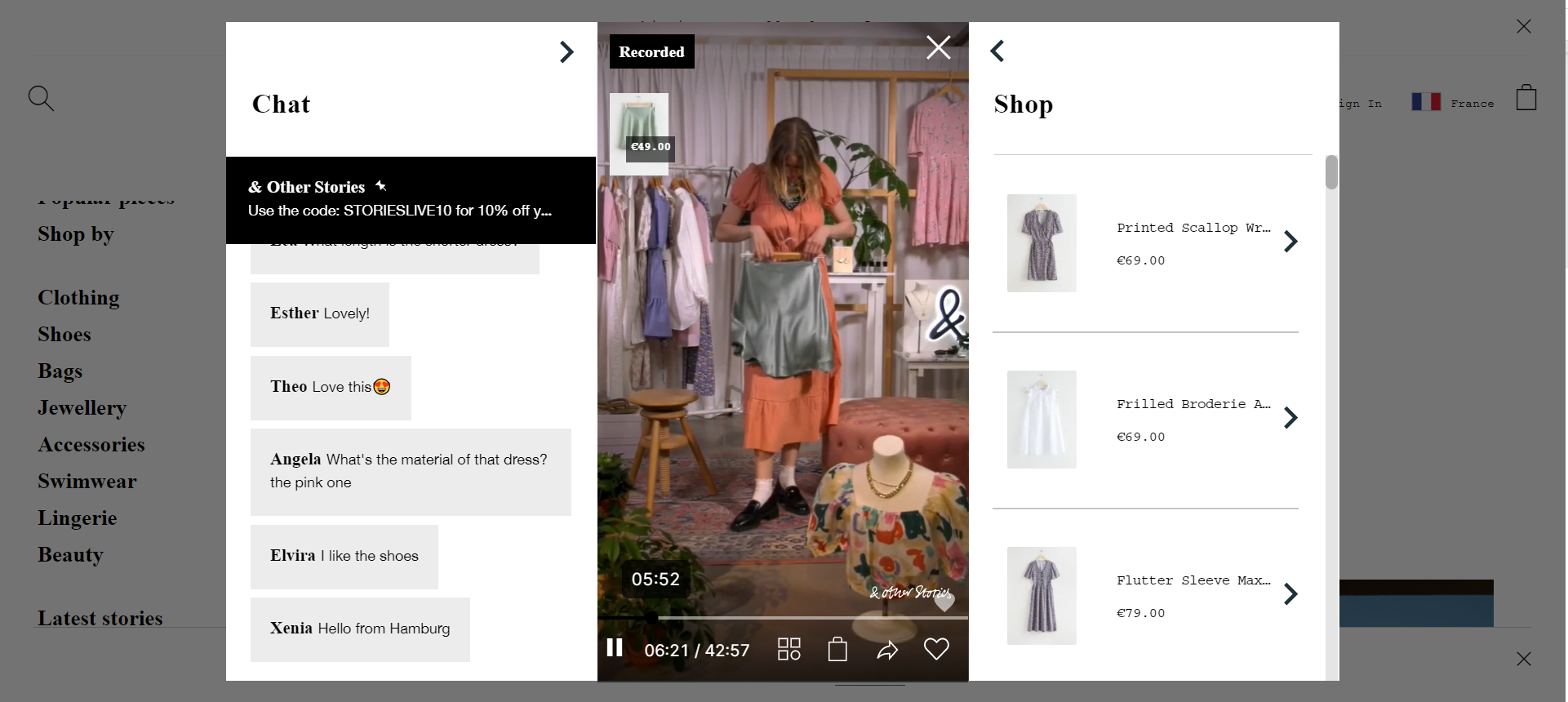Viewport: 1568px width, 702px height.
Task: Expand Printed Scallop Wrap dress details
Action: (1290, 242)
